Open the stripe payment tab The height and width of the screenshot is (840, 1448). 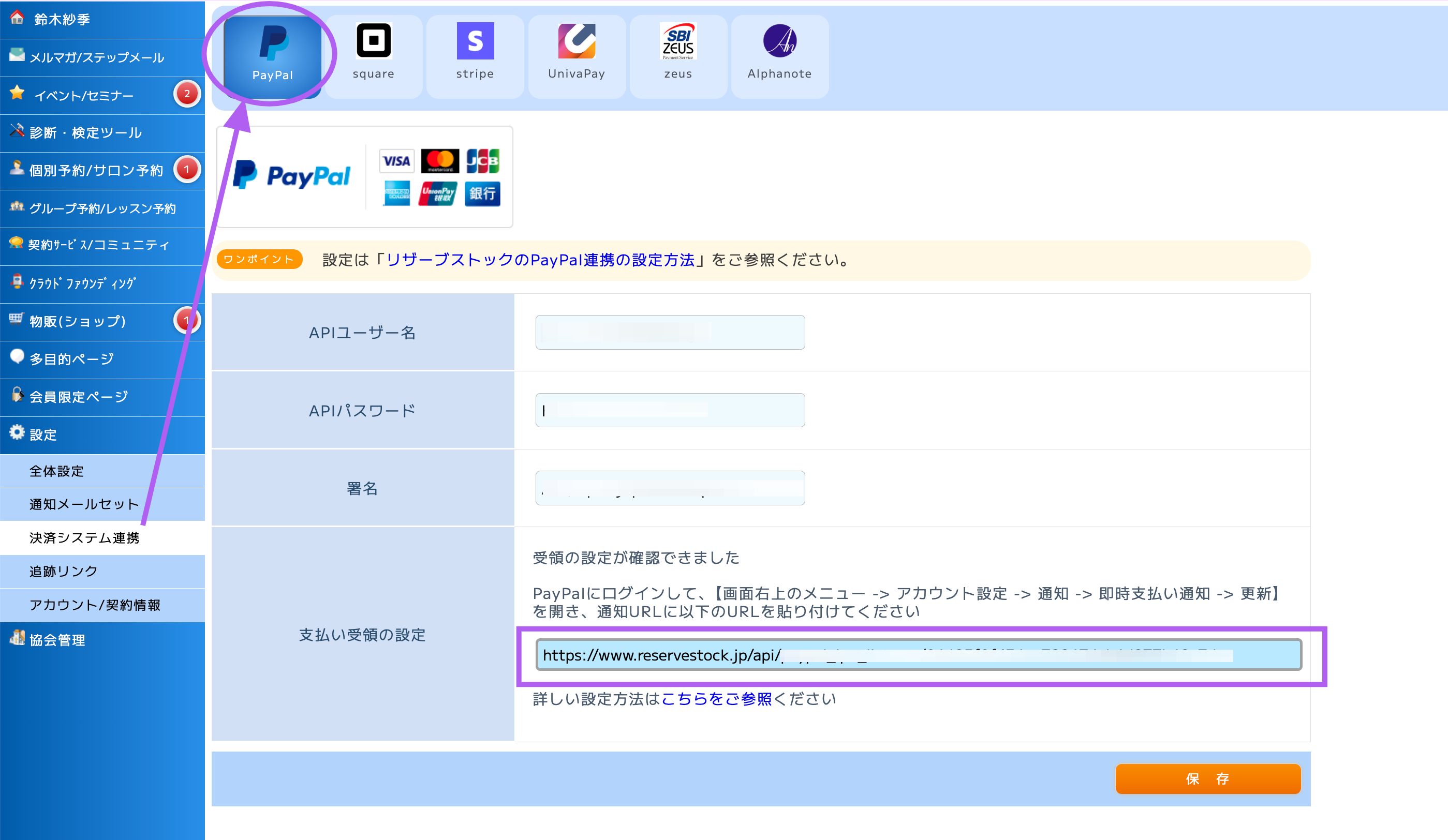click(475, 56)
